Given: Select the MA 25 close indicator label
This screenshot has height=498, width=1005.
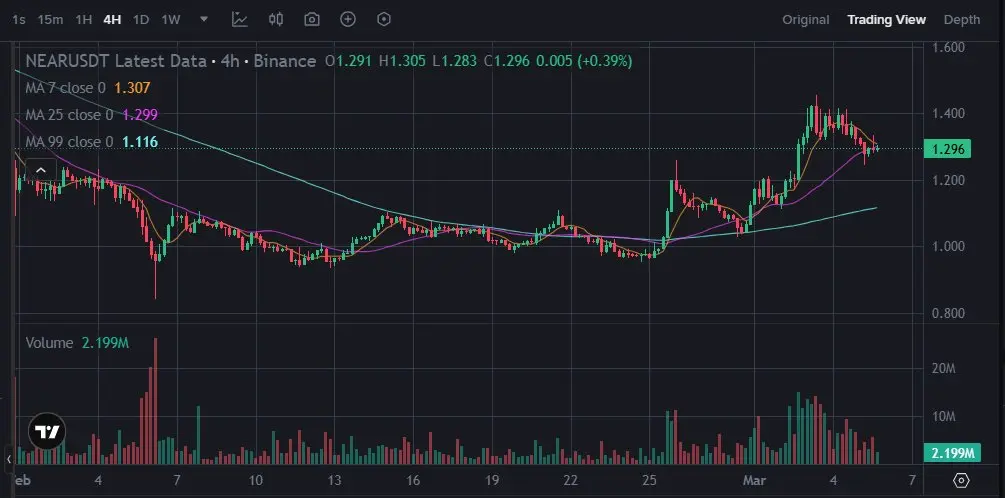Looking at the screenshot, I should click(x=69, y=115).
